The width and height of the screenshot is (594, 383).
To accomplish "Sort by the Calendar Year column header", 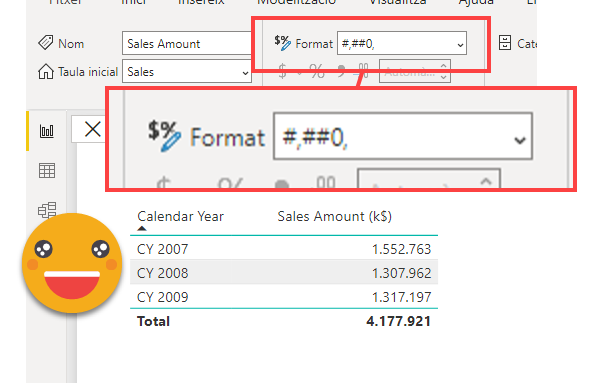I will [180, 216].
